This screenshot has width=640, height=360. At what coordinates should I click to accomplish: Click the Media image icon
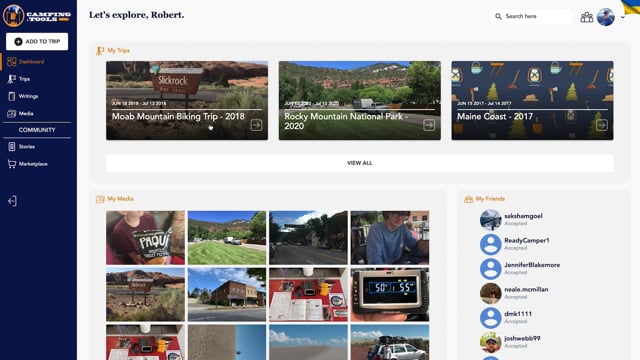tap(11, 114)
